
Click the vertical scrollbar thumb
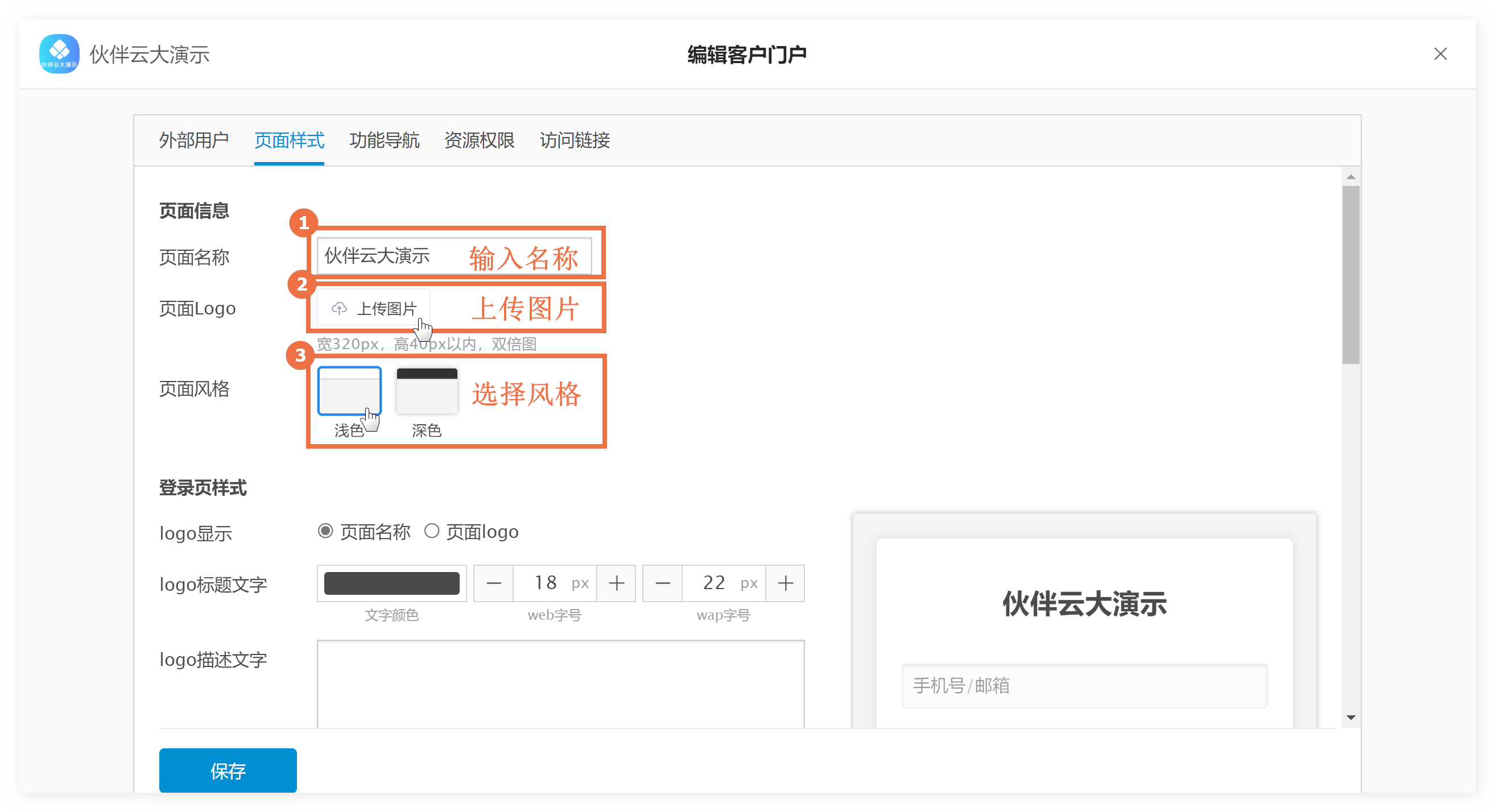point(1351,275)
